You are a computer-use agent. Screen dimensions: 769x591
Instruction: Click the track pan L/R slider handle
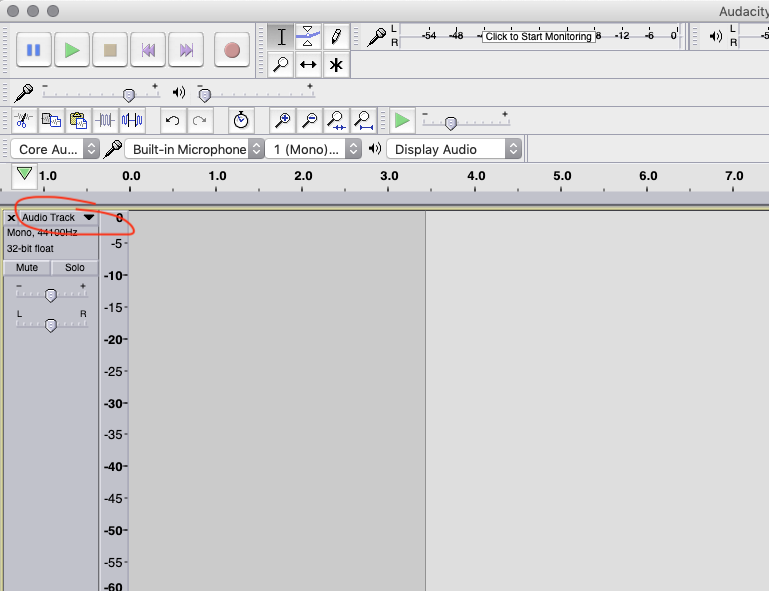click(x=51, y=325)
